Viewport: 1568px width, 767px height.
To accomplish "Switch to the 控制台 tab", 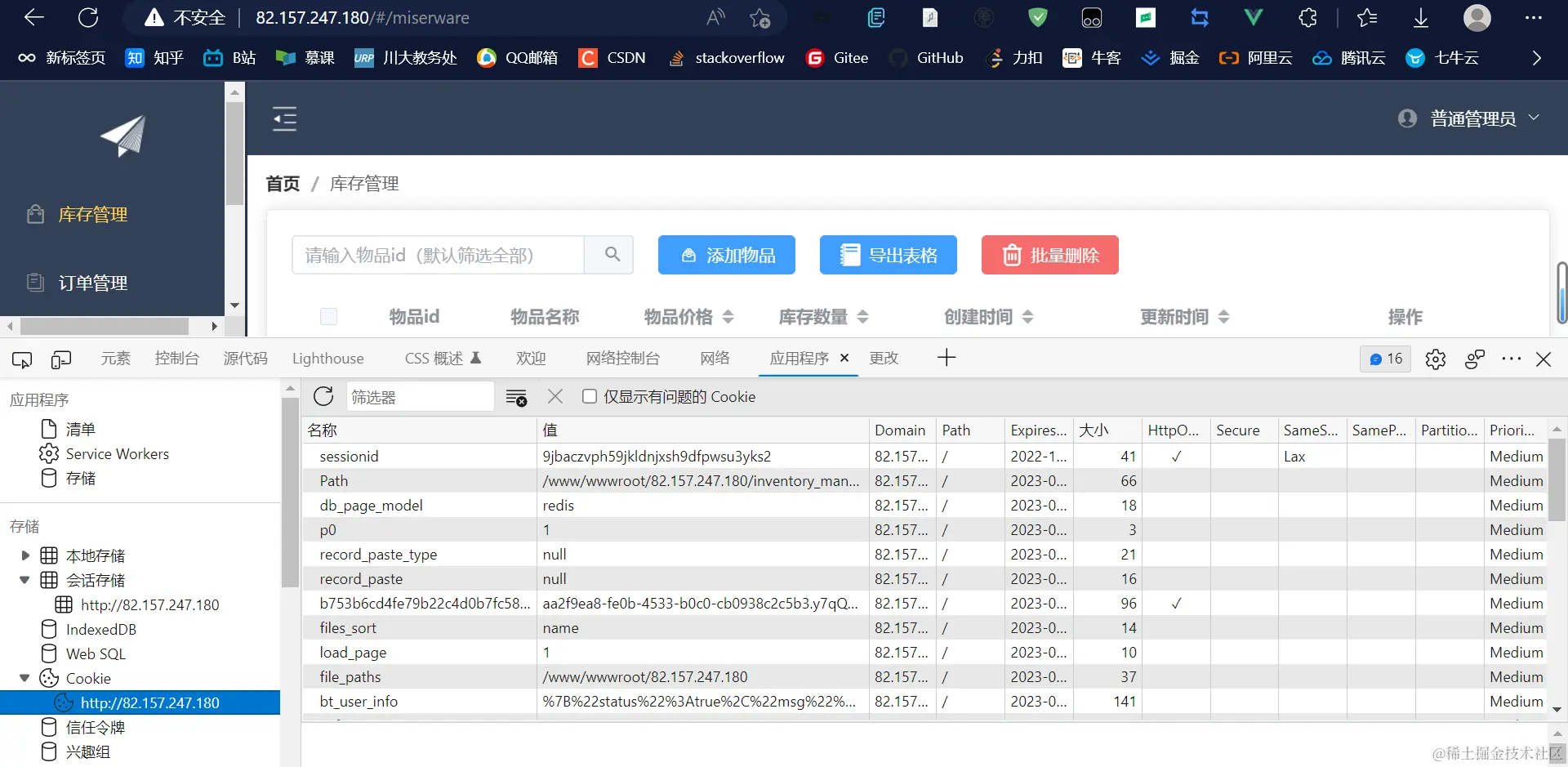I will [177, 359].
